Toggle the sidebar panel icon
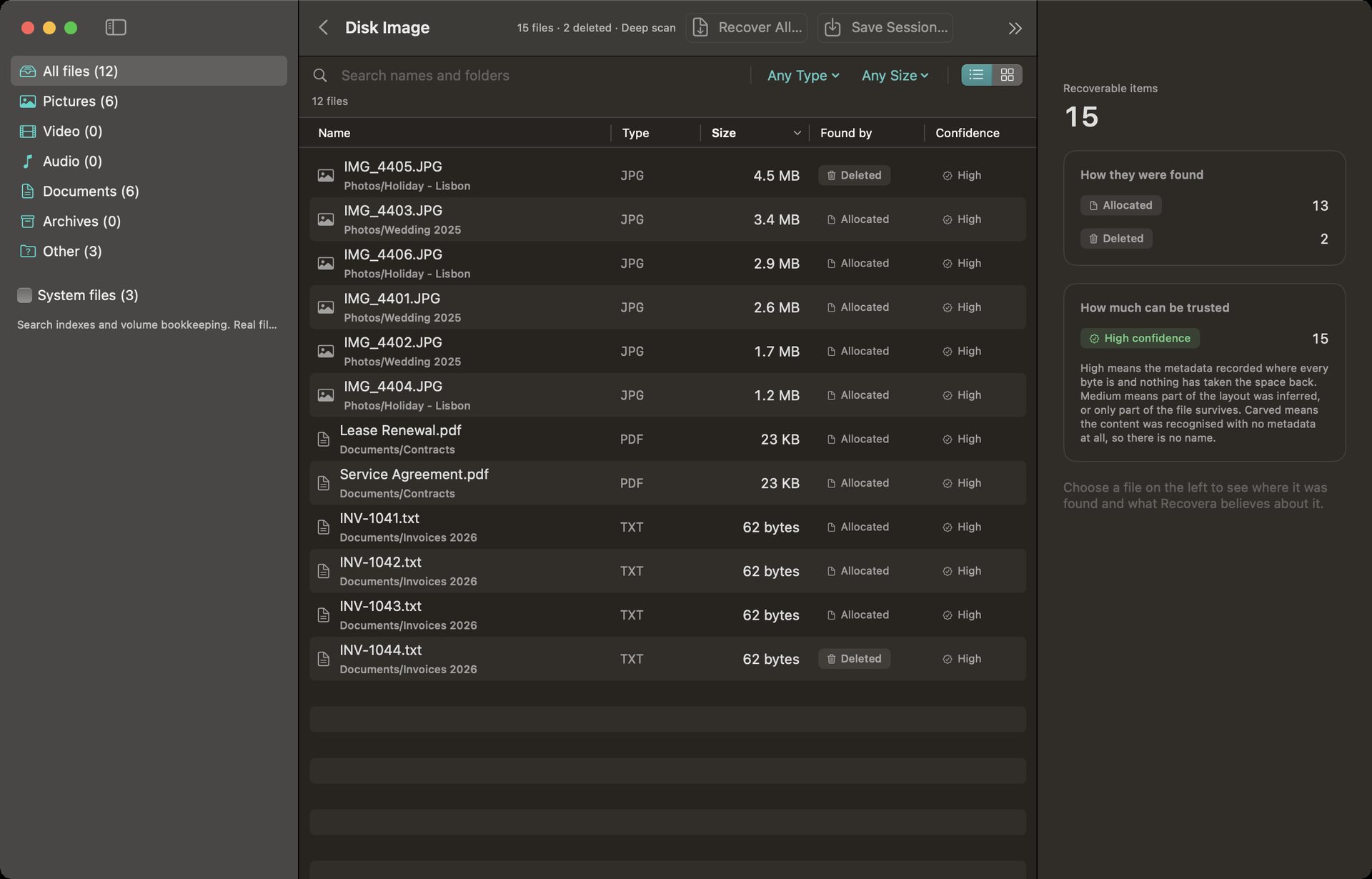Image resolution: width=1372 pixels, height=879 pixels. (x=116, y=27)
